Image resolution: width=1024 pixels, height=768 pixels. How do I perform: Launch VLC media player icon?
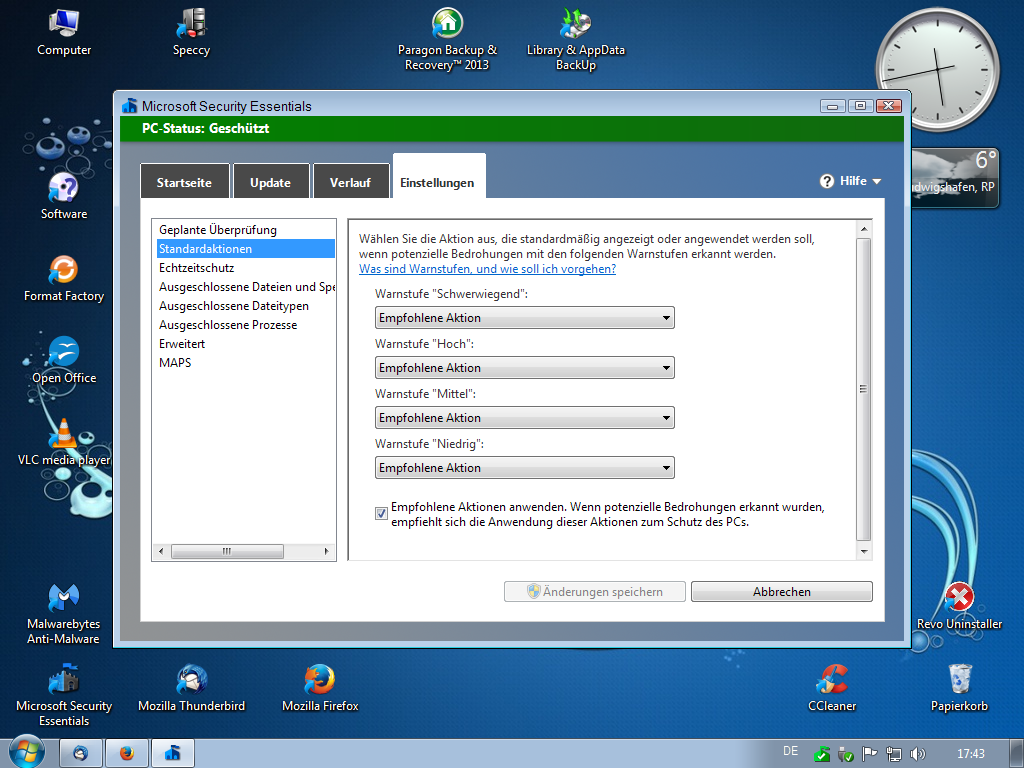63,443
